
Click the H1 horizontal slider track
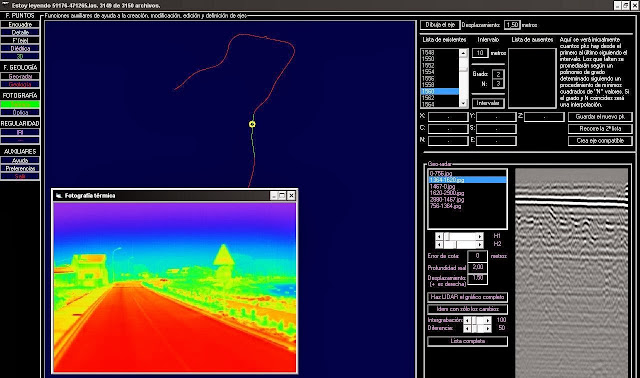coord(460,236)
